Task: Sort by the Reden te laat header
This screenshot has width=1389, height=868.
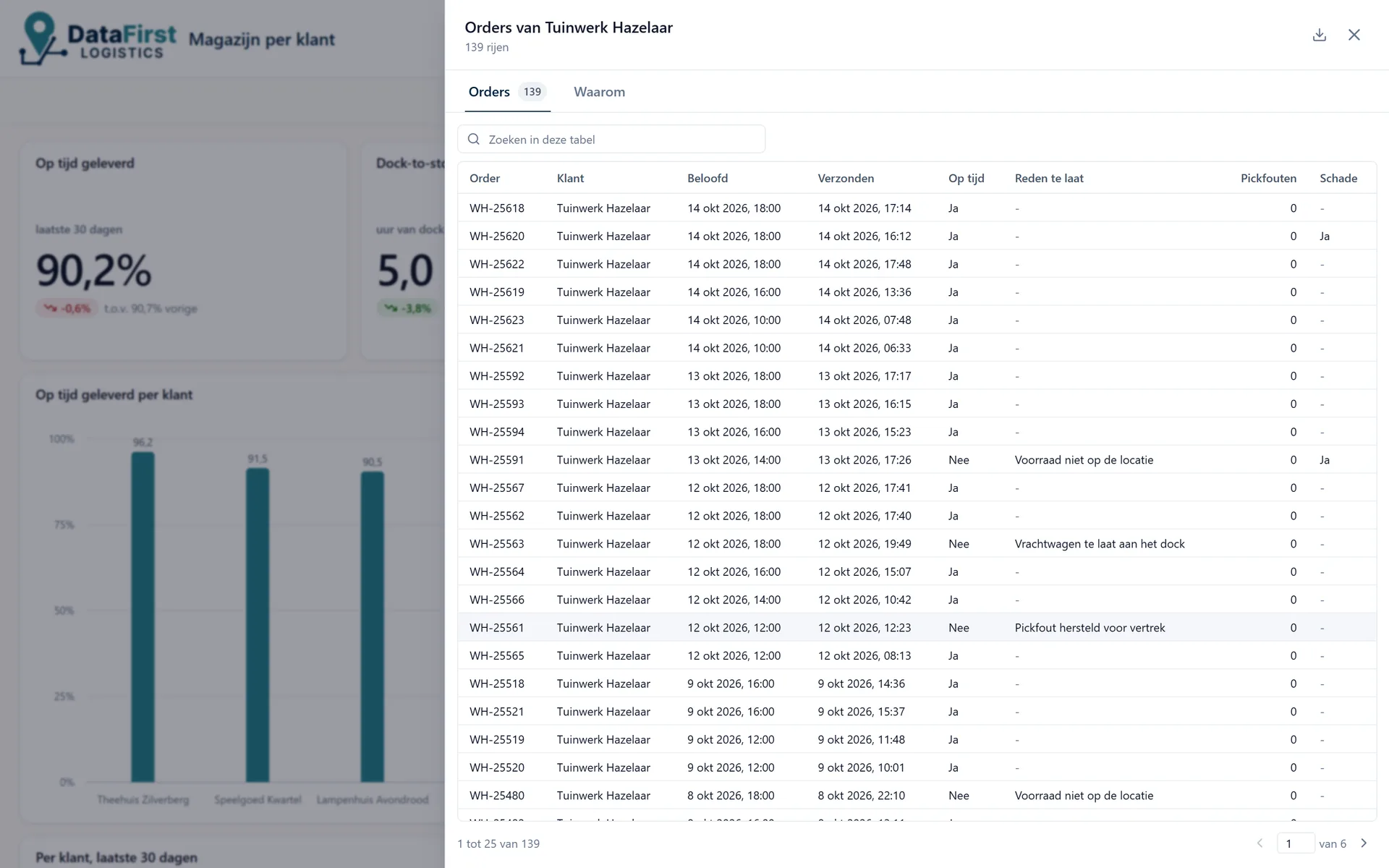Action: click(x=1049, y=178)
